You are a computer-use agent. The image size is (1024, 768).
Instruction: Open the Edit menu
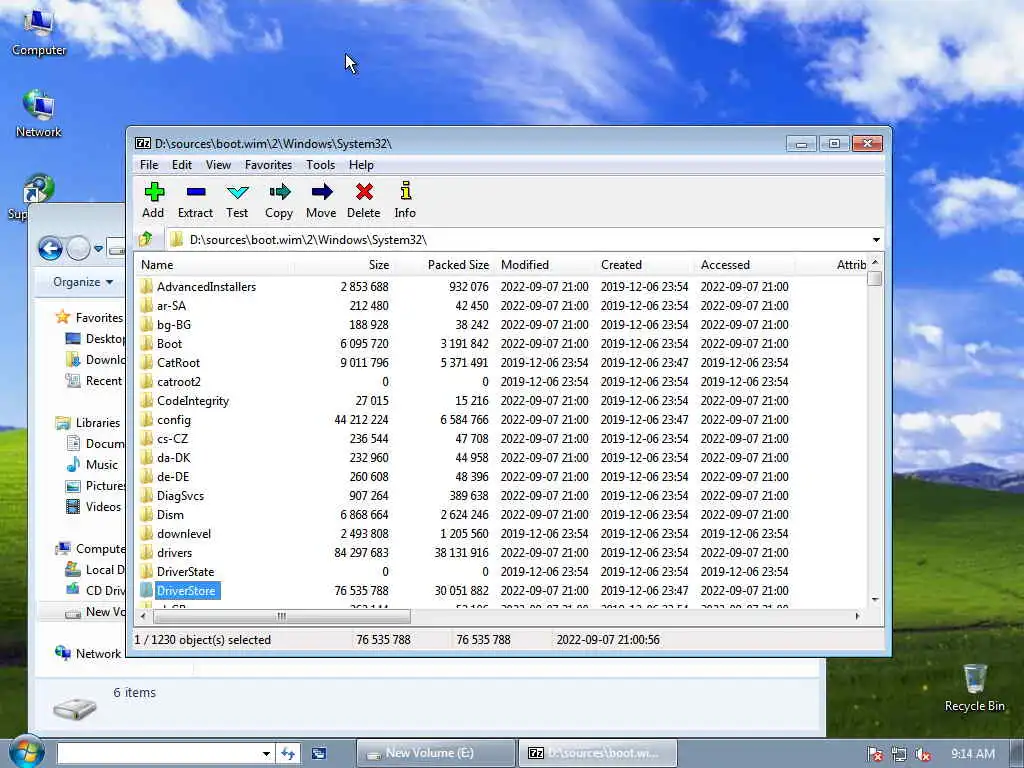click(x=182, y=165)
